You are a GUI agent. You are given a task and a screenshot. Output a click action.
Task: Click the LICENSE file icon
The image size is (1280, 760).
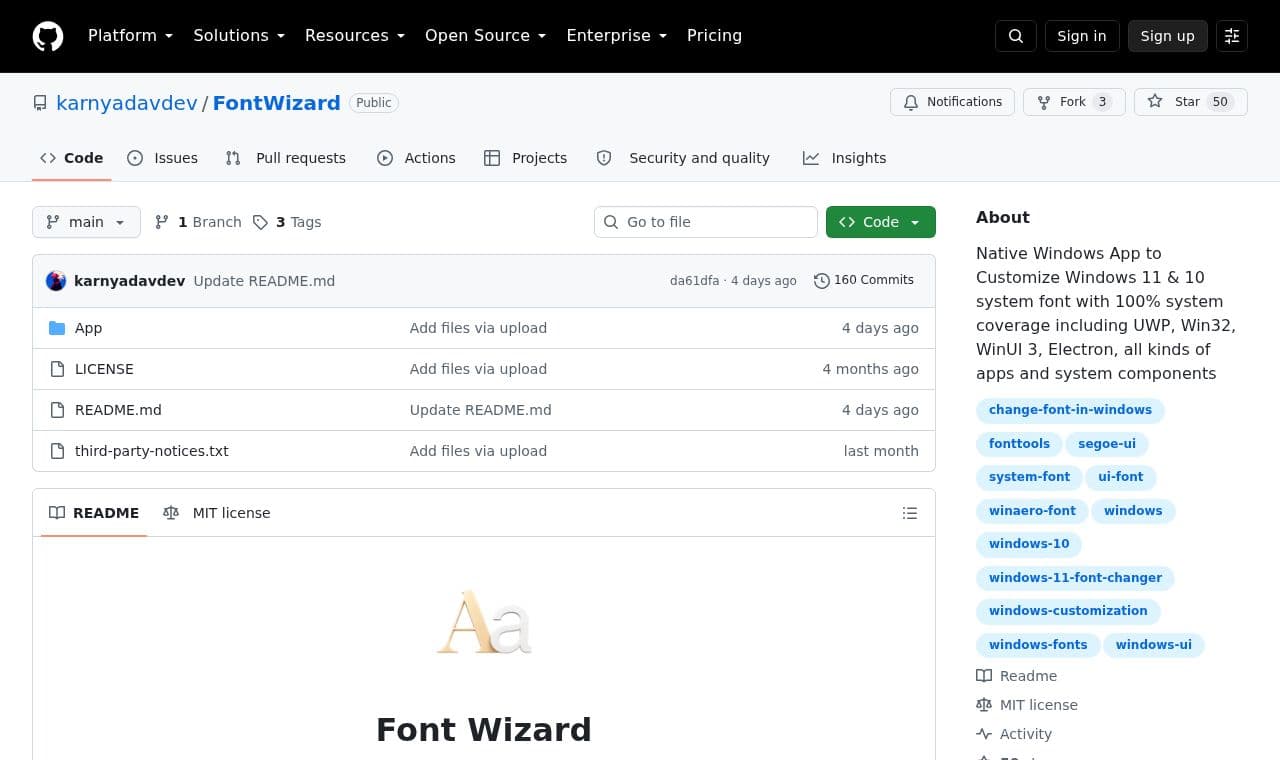point(57,369)
